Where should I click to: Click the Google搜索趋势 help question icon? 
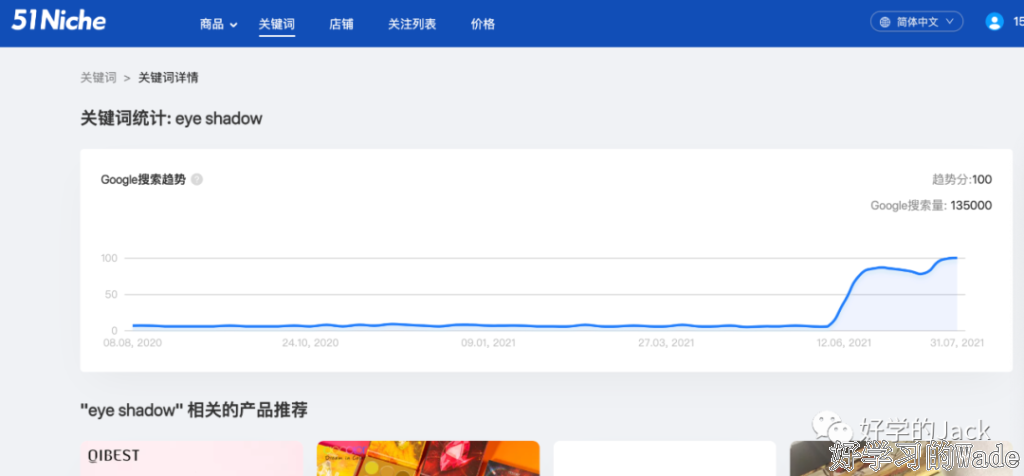(197, 180)
